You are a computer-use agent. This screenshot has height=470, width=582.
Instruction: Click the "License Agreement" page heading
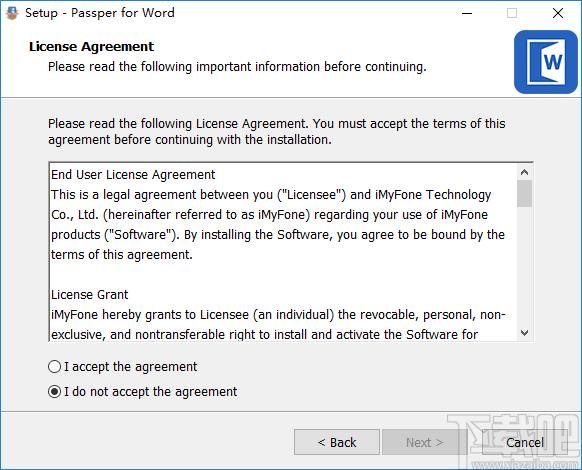pyautogui.click(x=91, y=46)
